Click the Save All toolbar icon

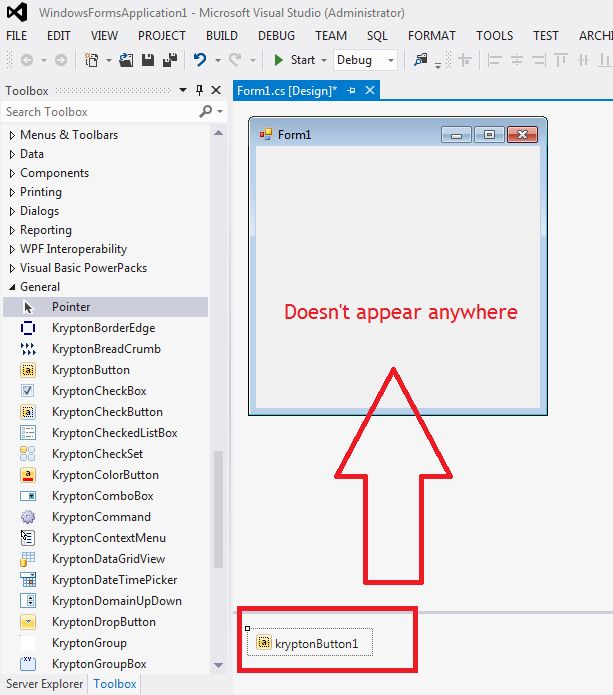pyautogui.click(x=170, y=60)
